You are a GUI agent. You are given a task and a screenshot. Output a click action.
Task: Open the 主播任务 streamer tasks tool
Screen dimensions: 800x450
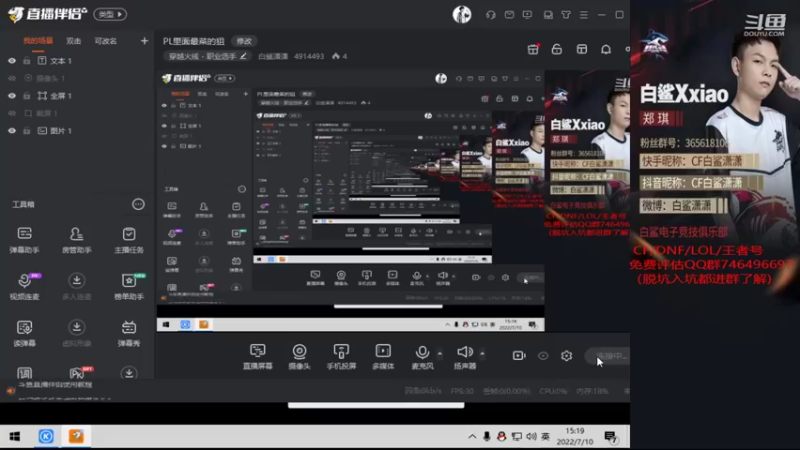(x=129, y=240)
